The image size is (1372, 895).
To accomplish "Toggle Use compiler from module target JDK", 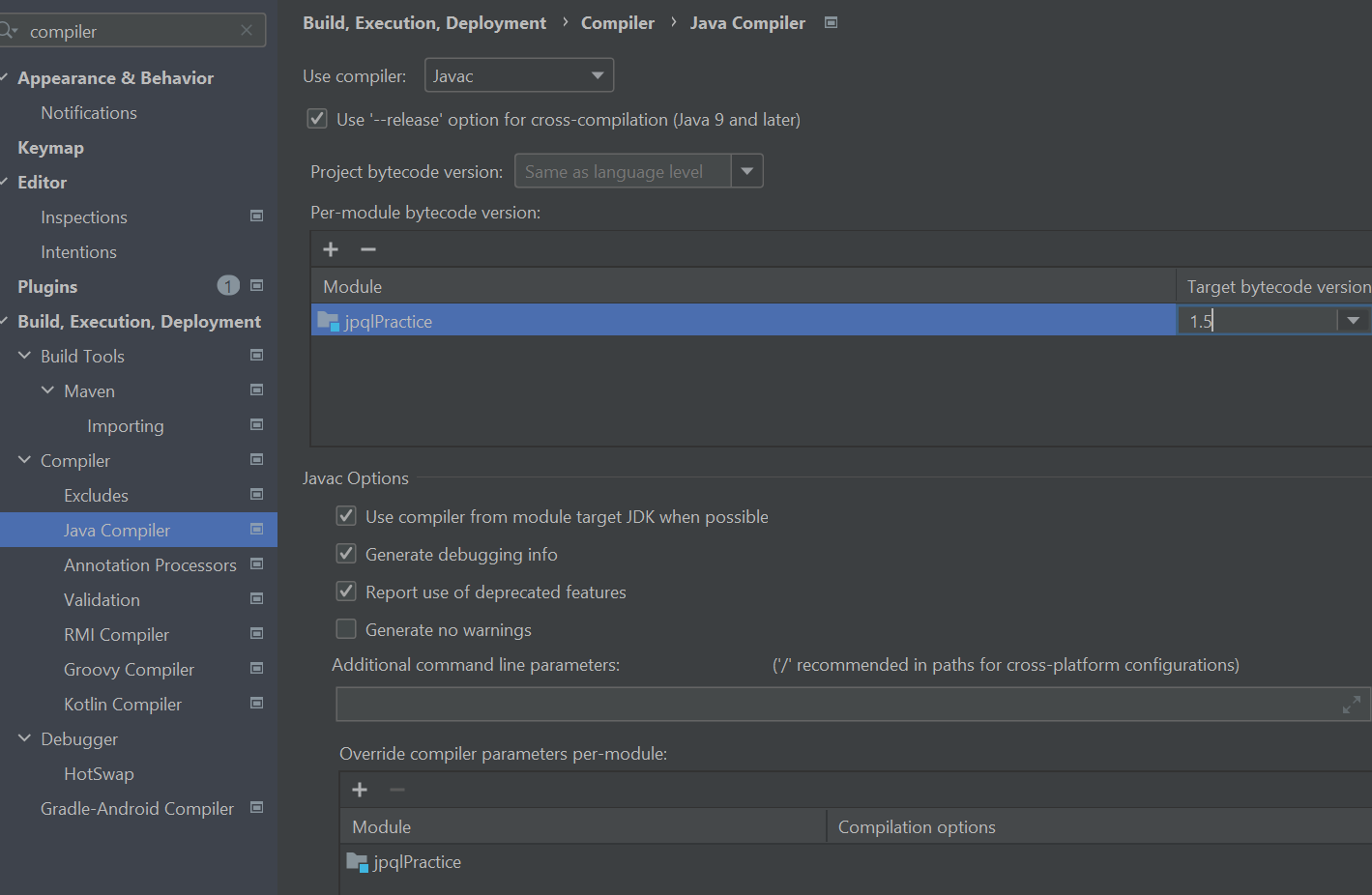I will (x=346, y=516).
